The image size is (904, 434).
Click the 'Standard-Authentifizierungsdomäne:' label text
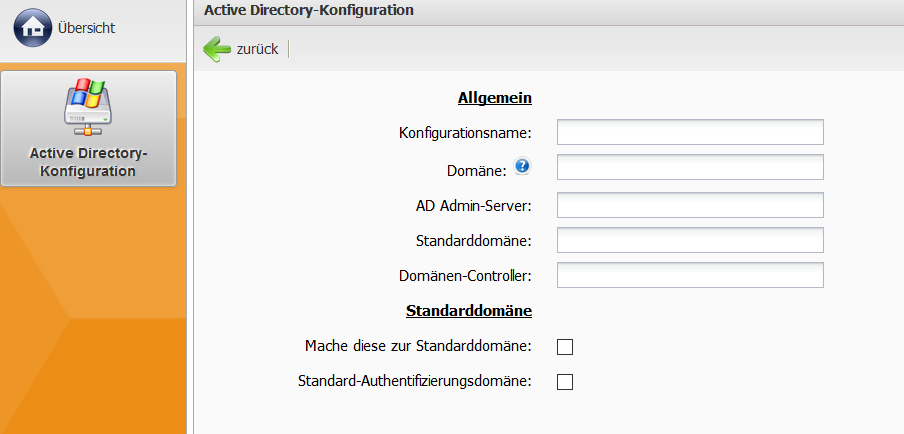click(415, 381)
